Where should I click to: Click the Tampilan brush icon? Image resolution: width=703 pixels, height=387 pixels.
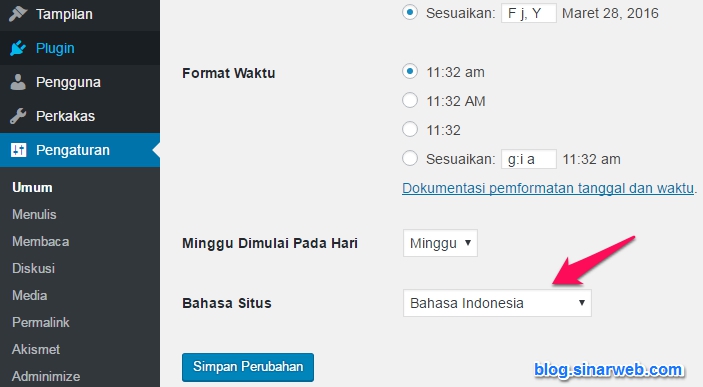point(18,13)
